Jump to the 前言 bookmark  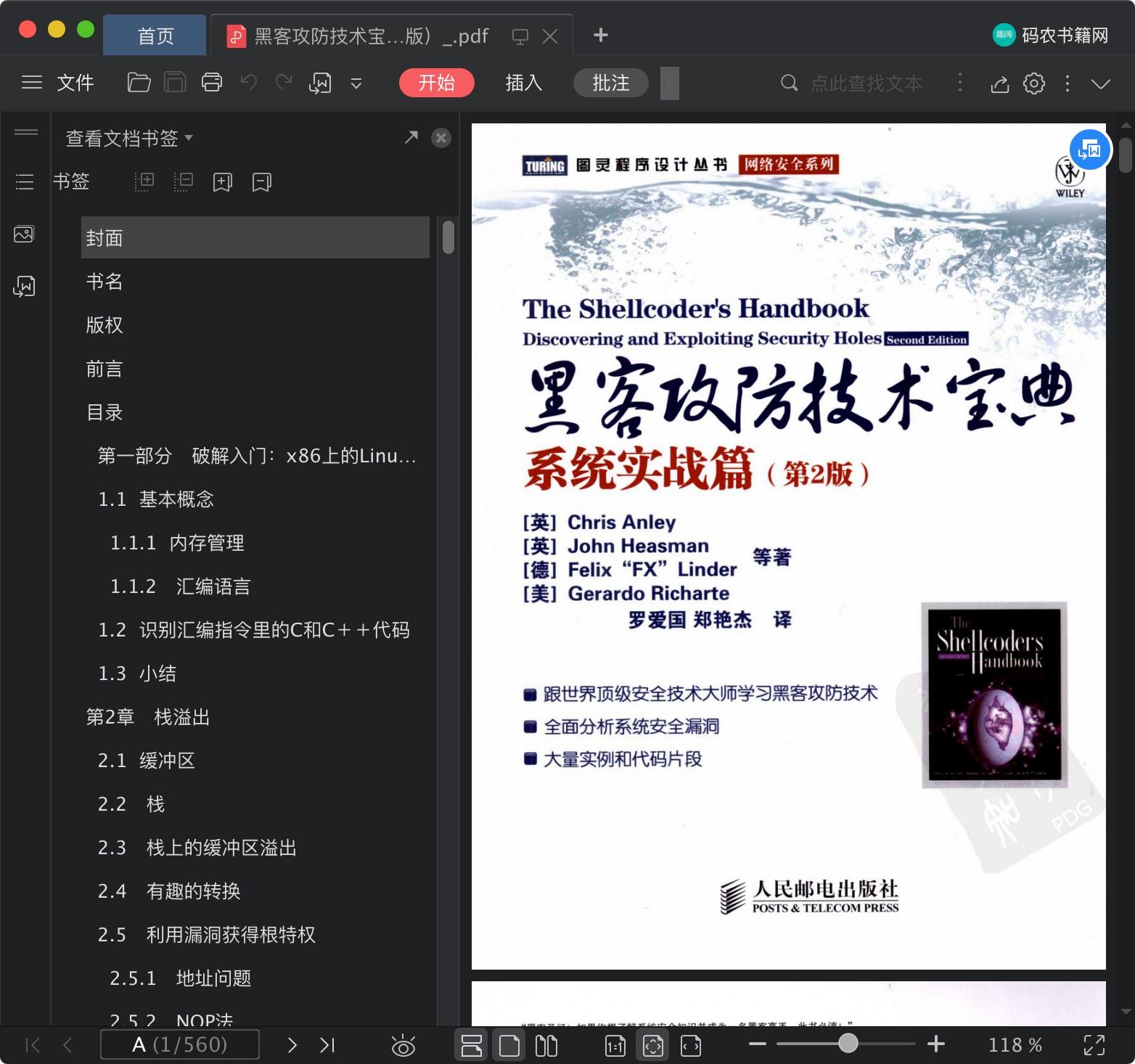[x=105, y=369]
